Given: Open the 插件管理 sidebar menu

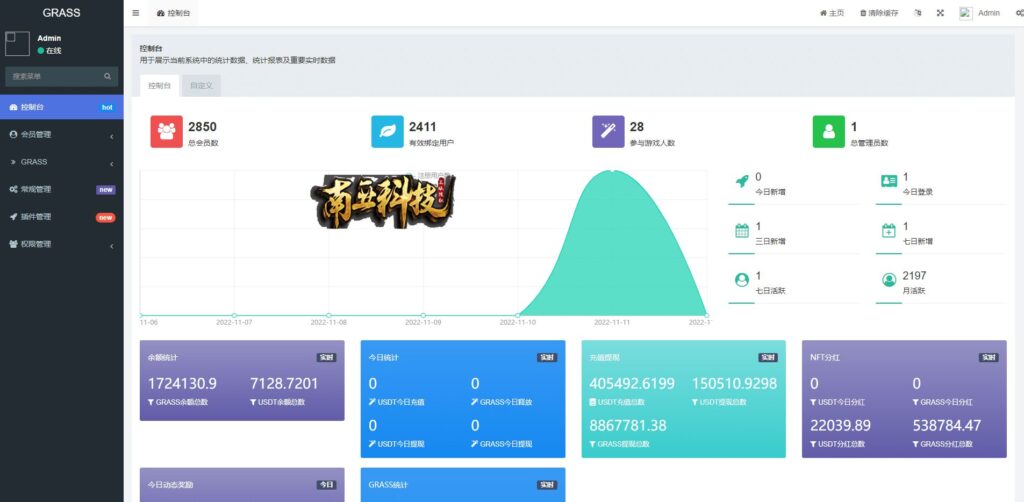Looking at the screenshot, I should 61,217.
